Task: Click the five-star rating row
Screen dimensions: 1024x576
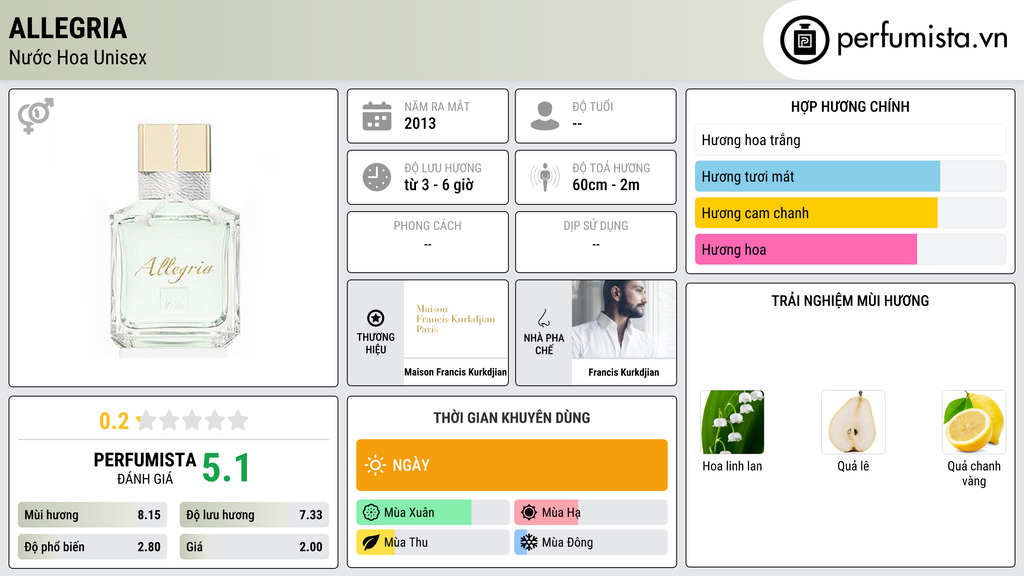Action: click(192, 421)
